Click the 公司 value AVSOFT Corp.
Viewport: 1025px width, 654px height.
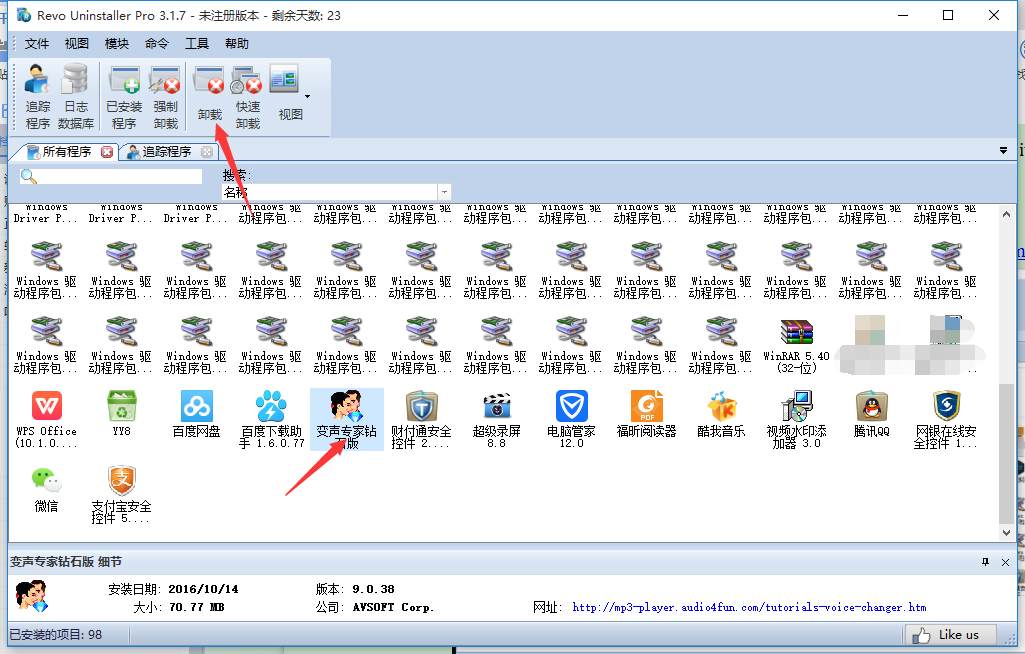[393, 608]
